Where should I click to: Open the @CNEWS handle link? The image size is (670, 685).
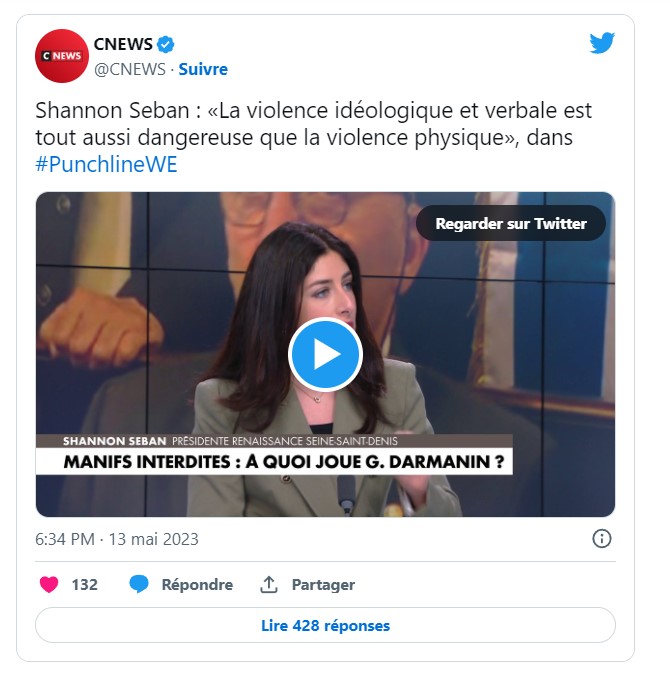(x=130, y=69)
